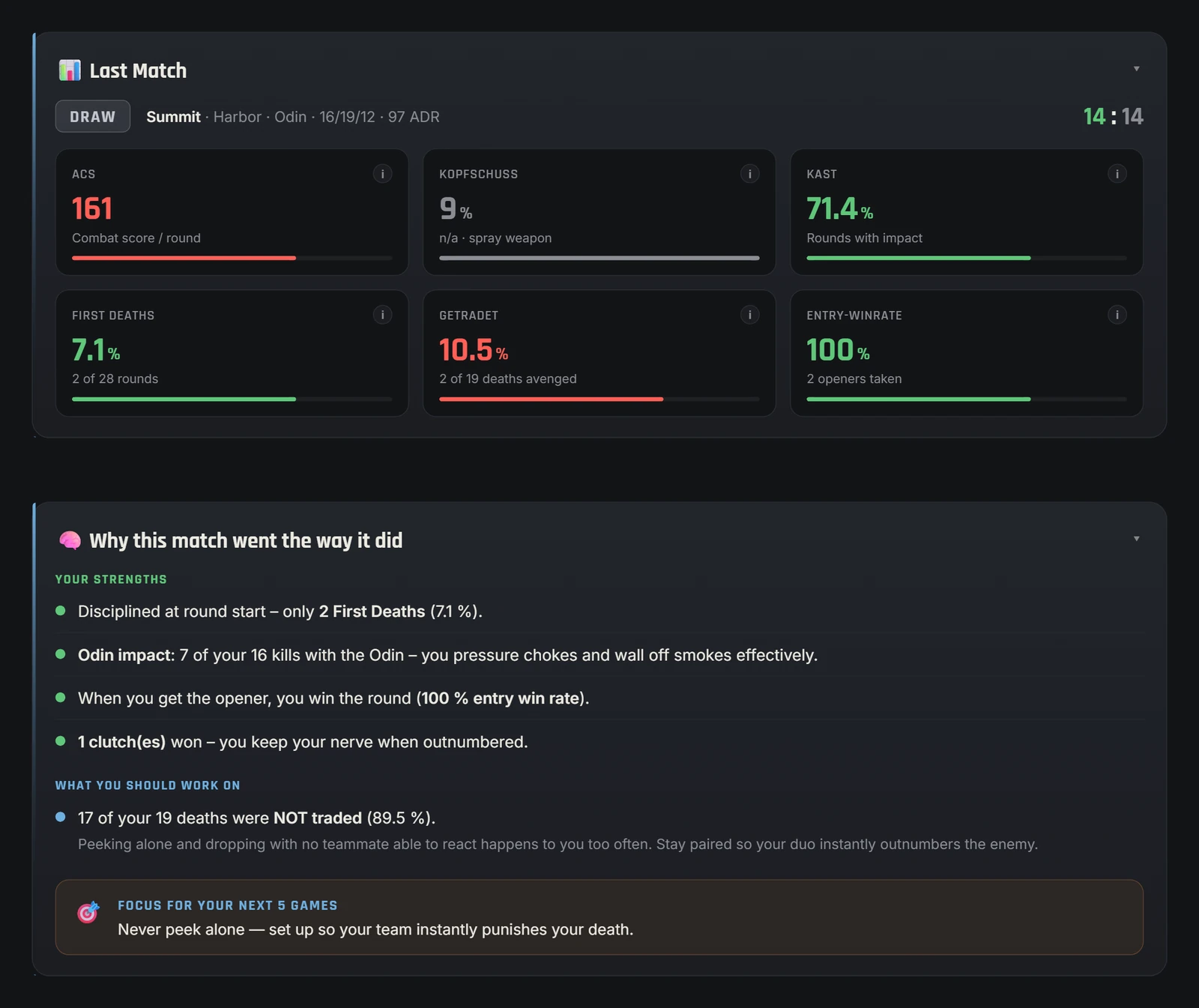Click the Odin impact strength line
1199x1008 pixels.
(447, 655)
